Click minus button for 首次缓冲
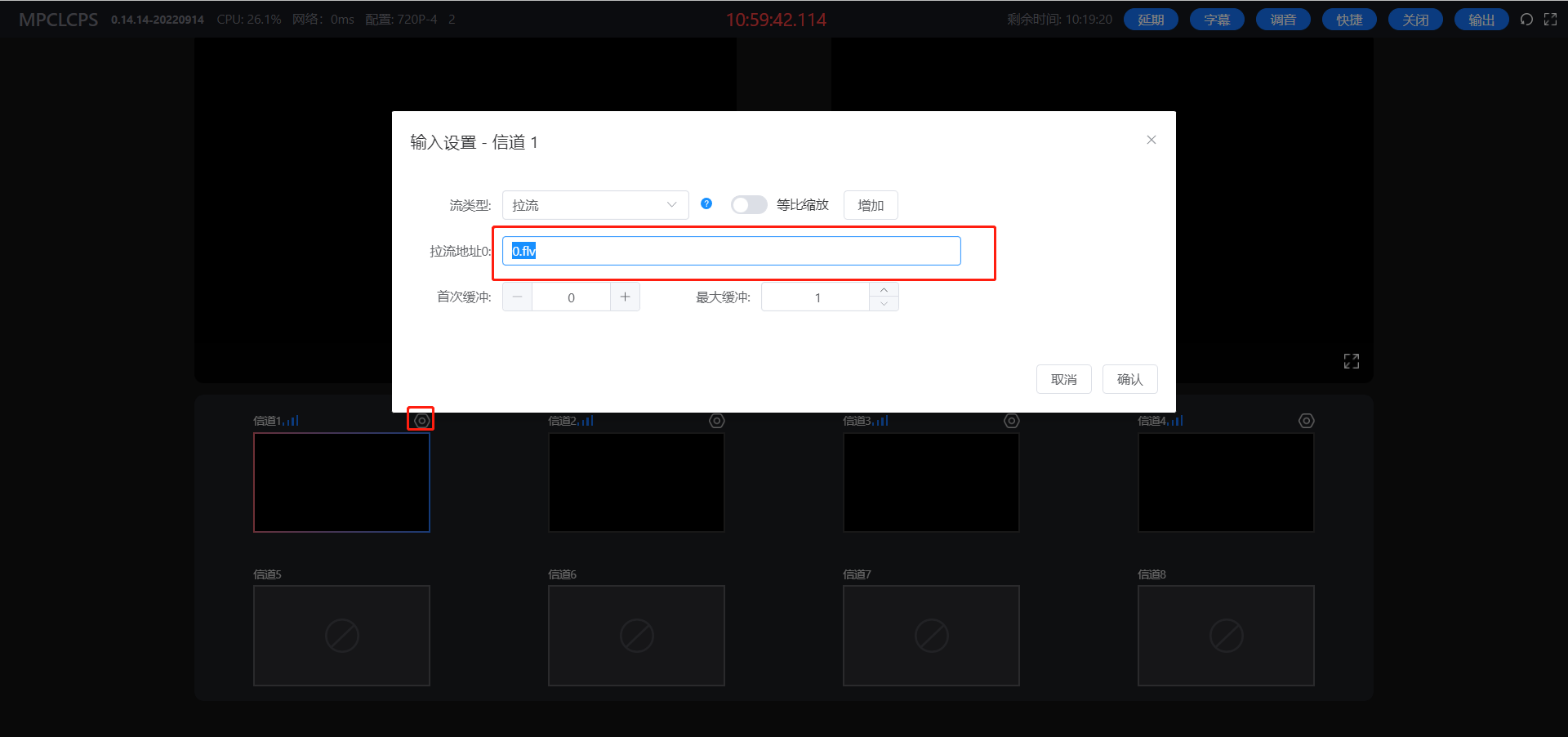This screenshot has width=1568, height=737. pyautogui.click(x=517, y=297)
